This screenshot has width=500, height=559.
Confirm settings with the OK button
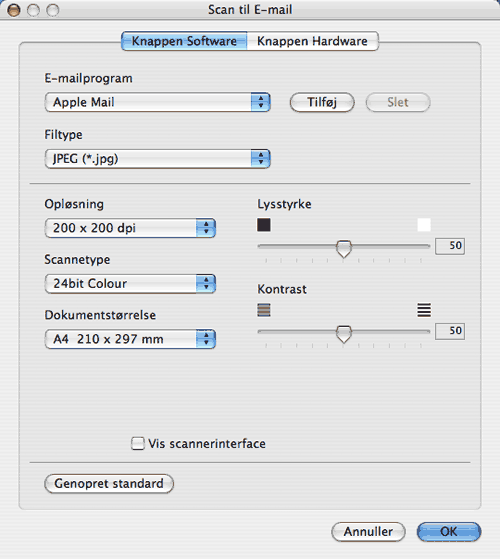pyautogui.click(x=449, y=532)
